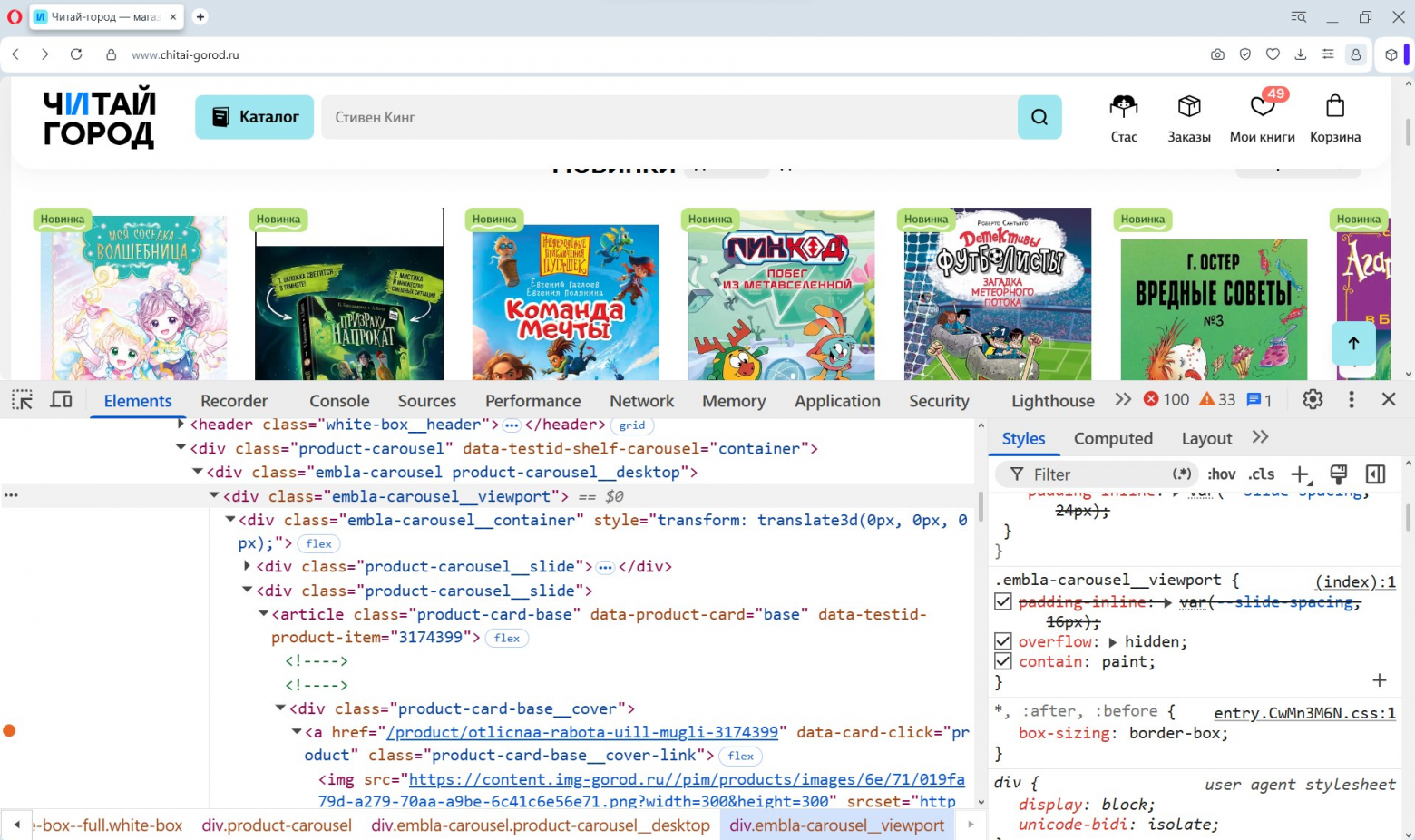Toggle the computed styles sidebar pane
This screenshot has width=1415, height=840.
tap(1376, 474)
